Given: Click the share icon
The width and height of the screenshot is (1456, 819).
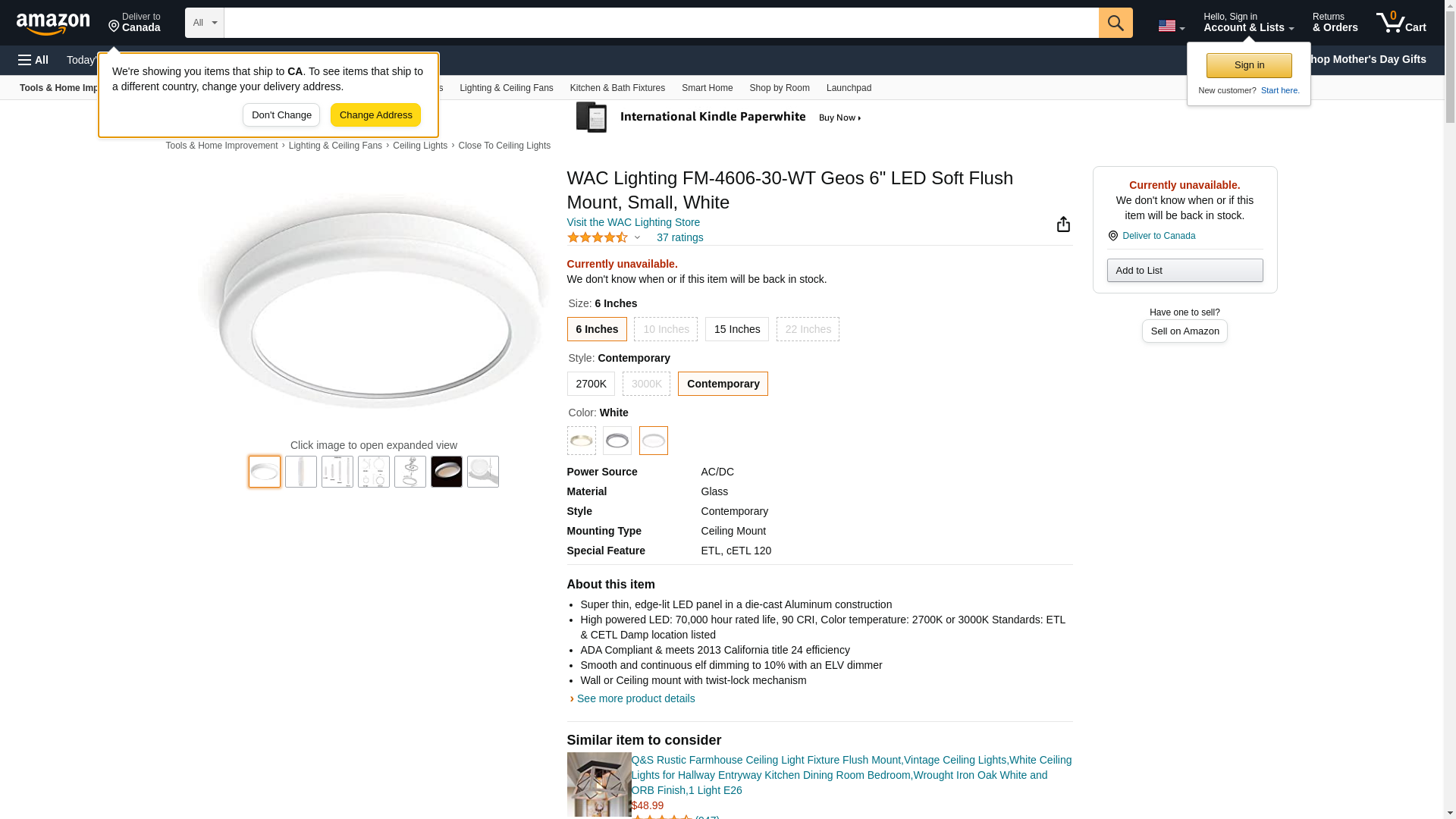Looking at the screenshot, I should [1063, 224].
